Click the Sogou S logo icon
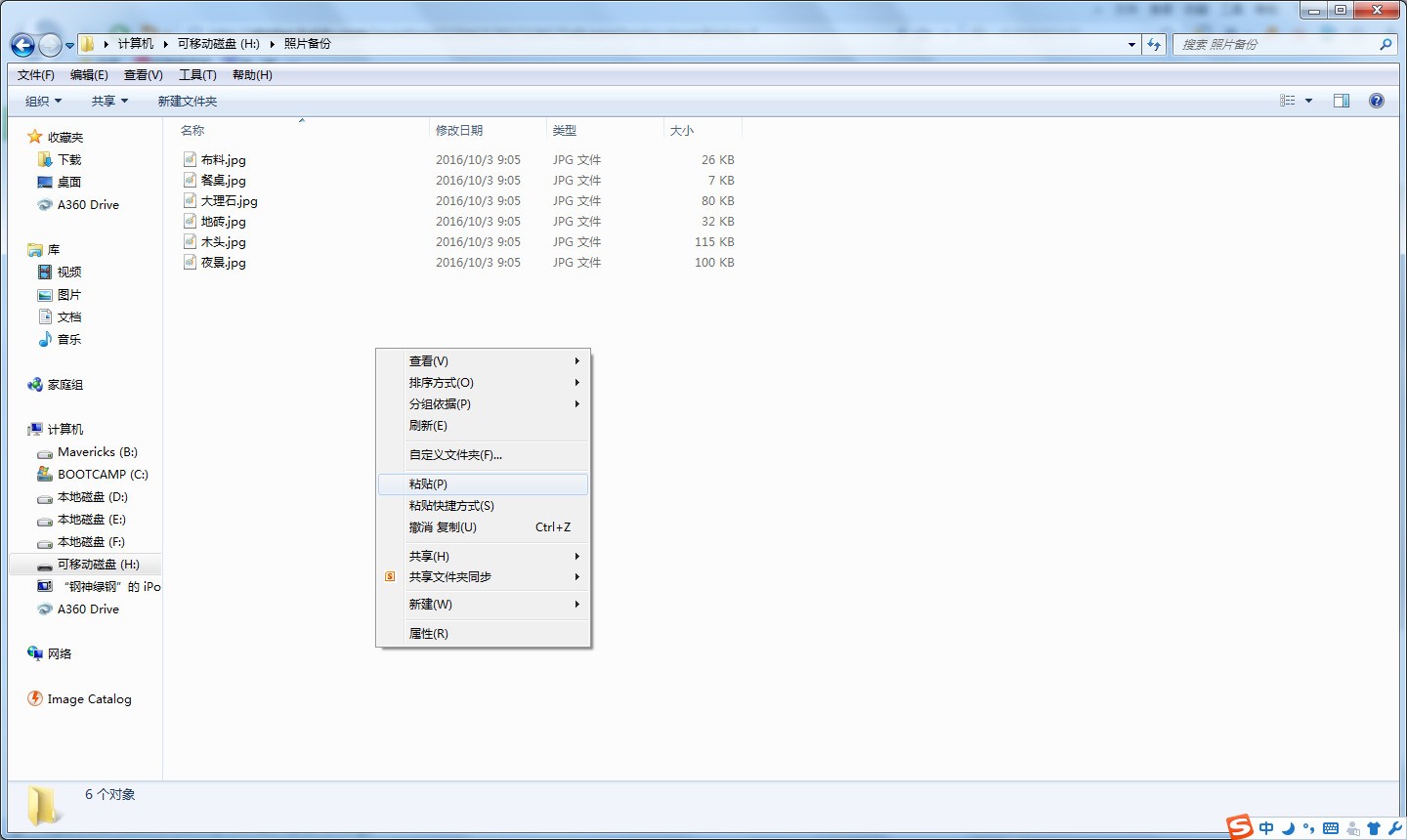 coord(1240,826)
